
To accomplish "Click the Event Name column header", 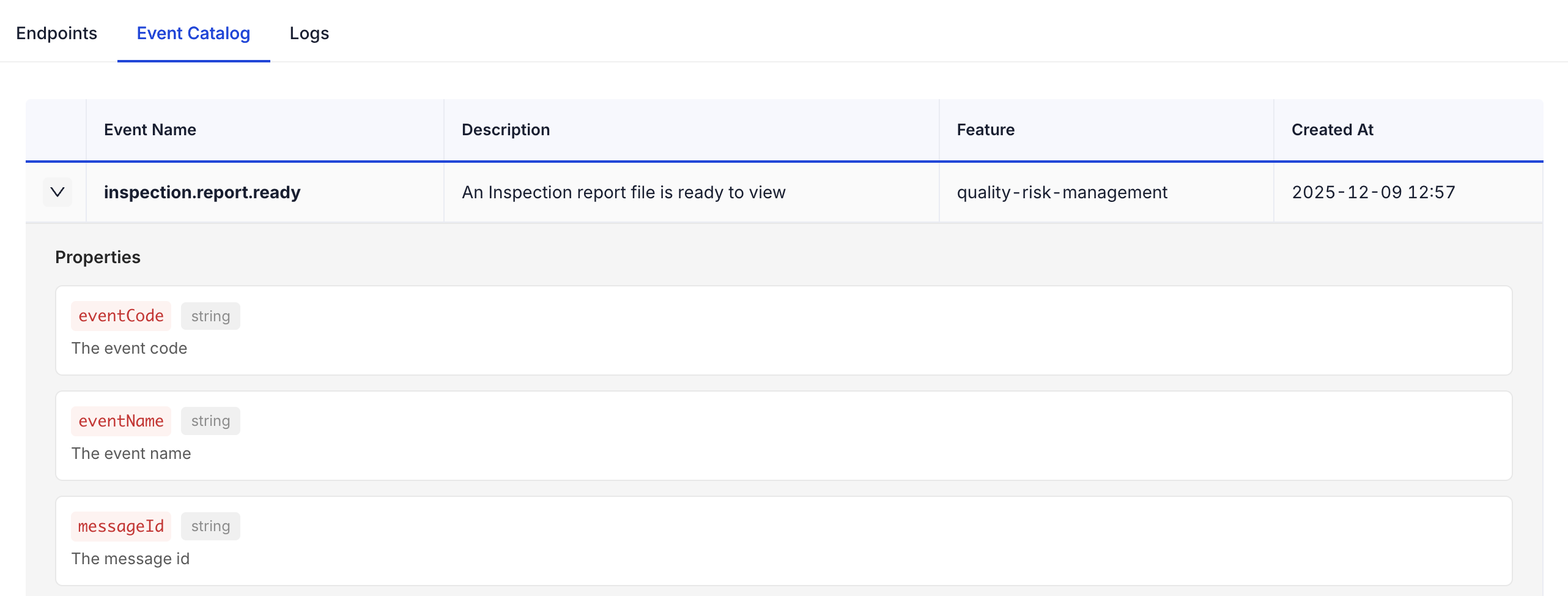I will pos(150,130).
